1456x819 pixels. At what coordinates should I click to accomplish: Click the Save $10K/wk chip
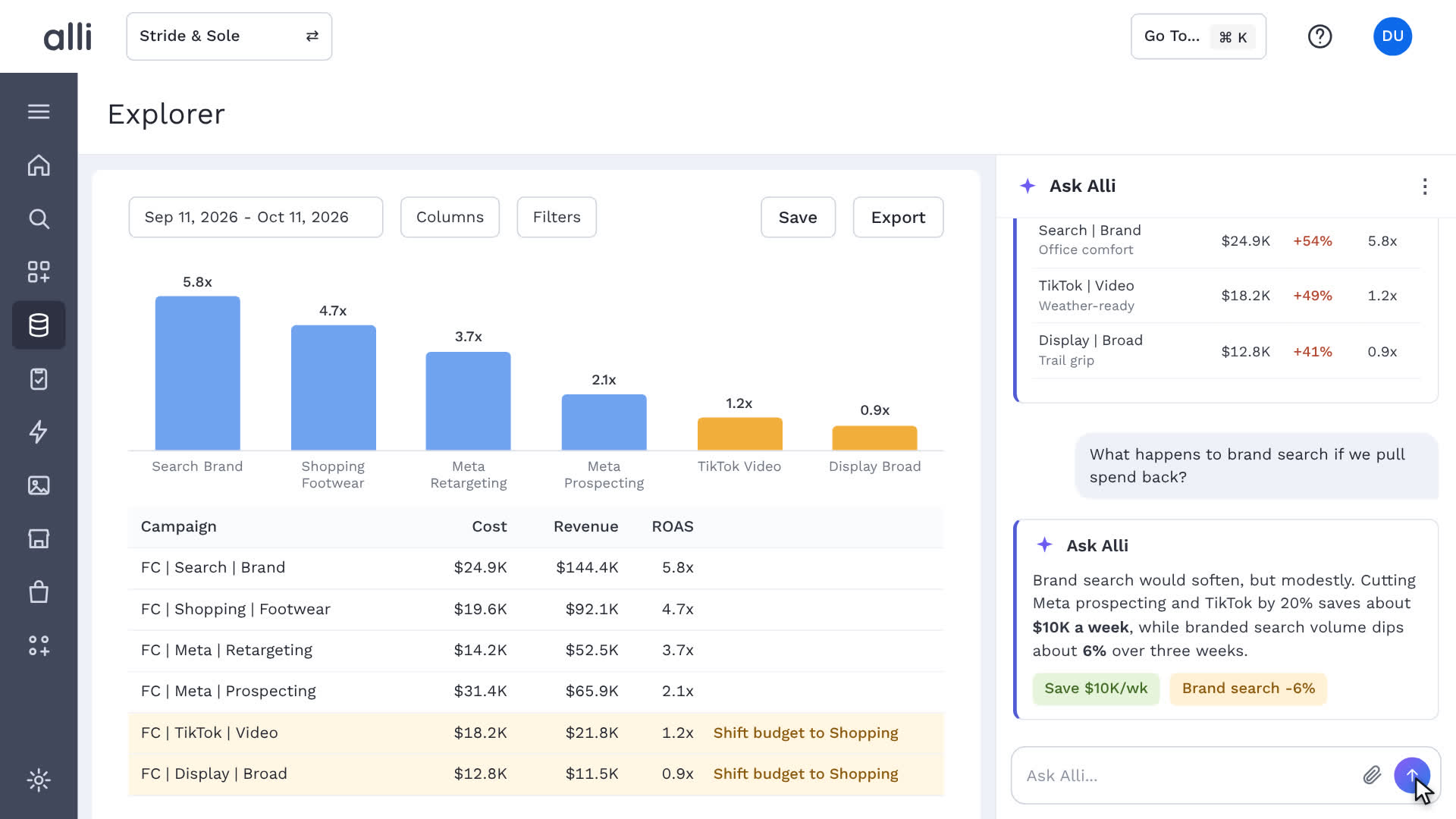coord(1096,689)
